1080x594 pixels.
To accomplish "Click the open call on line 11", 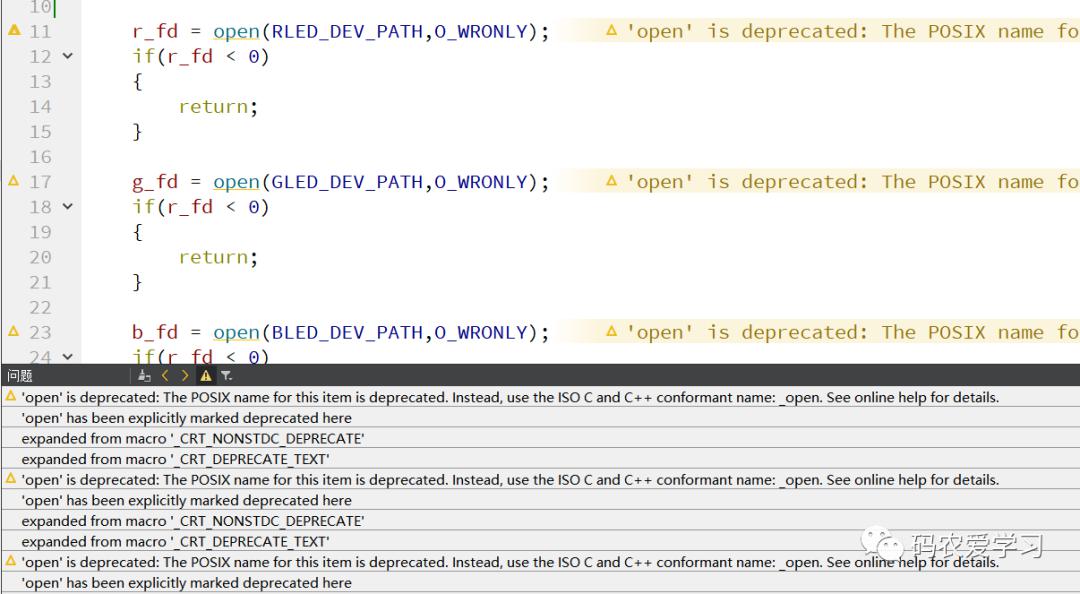I will (x=236, y=32).
